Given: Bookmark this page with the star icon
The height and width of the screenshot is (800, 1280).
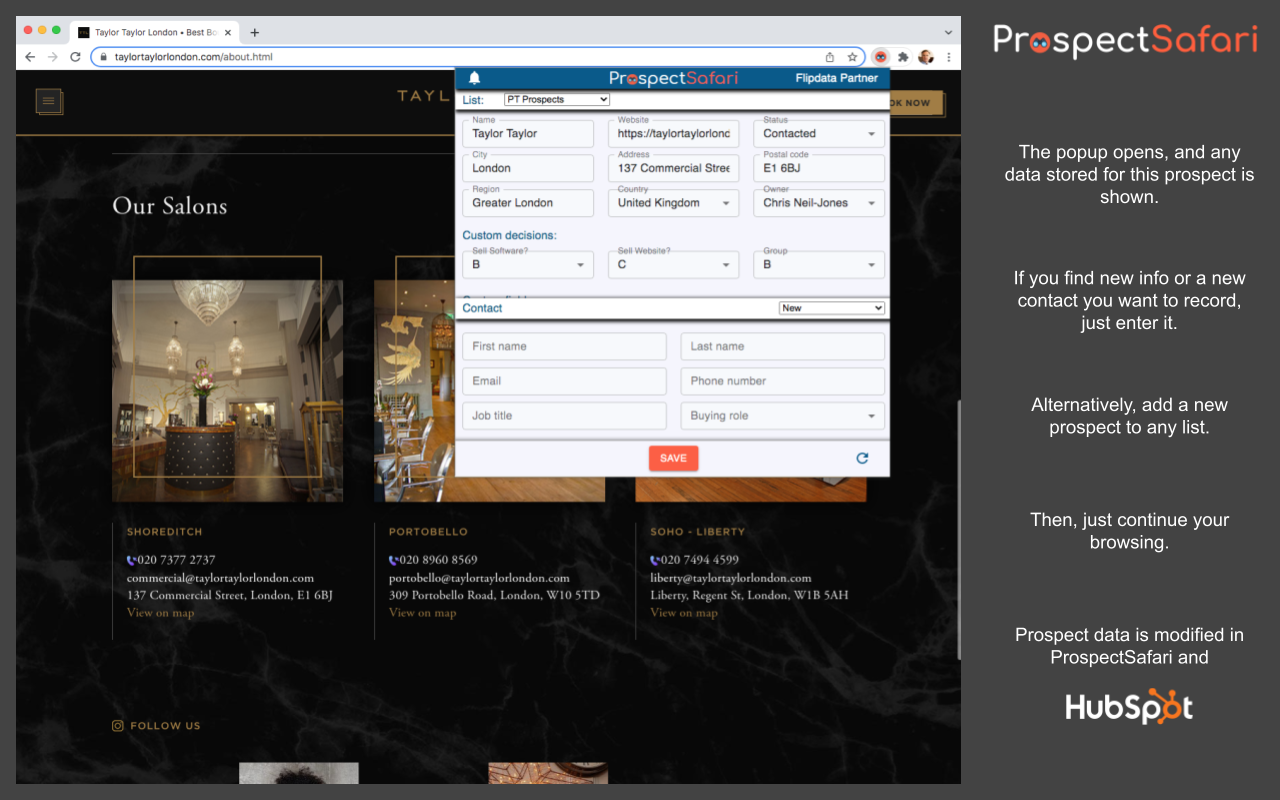Looking at the screenshot, I should [x=852, y=57].
